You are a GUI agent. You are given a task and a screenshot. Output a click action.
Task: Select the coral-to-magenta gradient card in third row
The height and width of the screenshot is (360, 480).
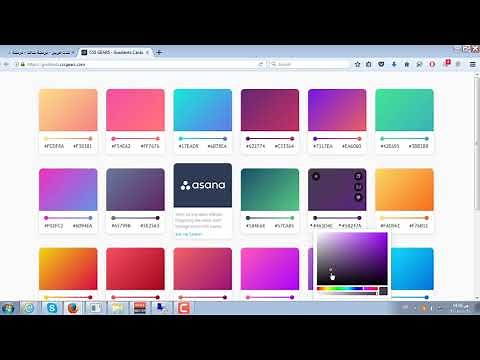tap(203, 269)
